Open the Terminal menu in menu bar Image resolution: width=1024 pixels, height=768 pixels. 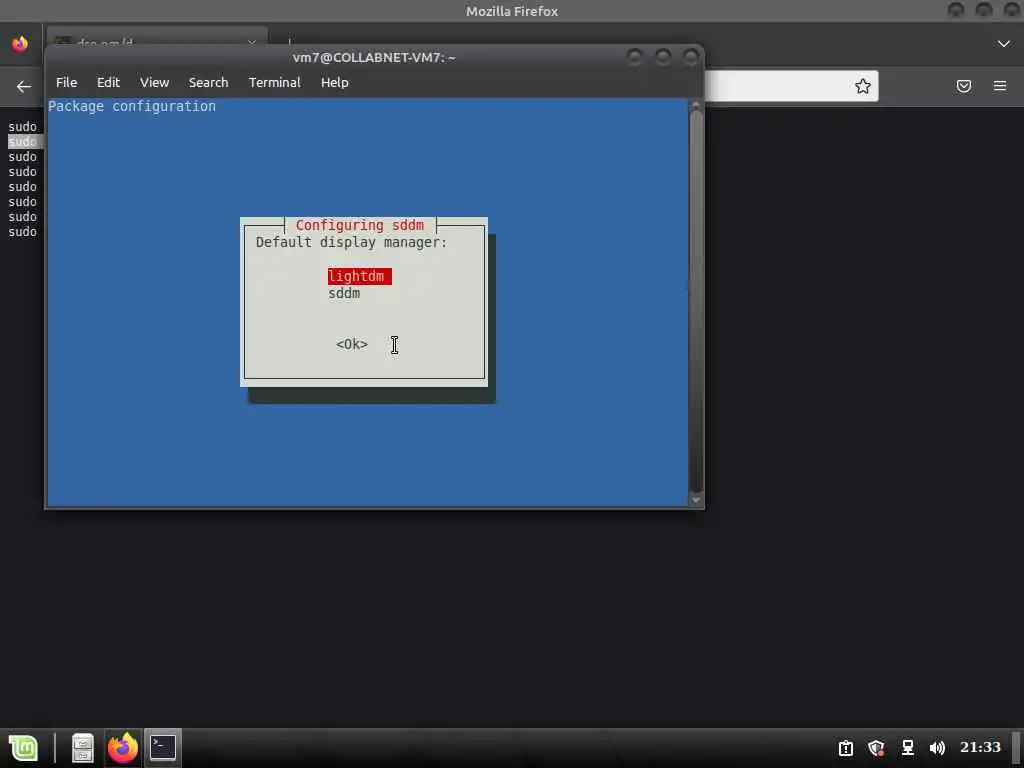point(274,82)
